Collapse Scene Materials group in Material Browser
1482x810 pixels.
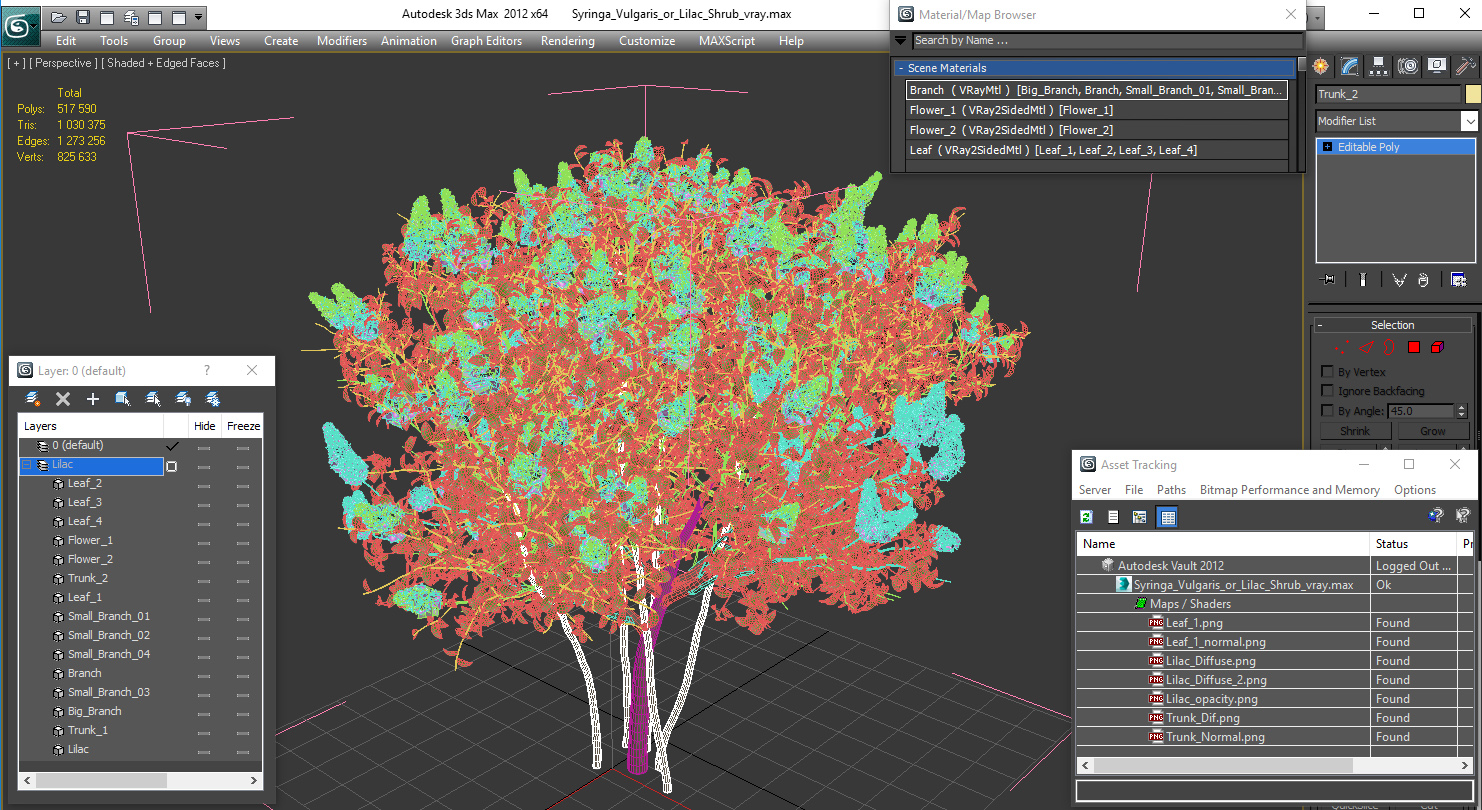click(x=901, y=68)
